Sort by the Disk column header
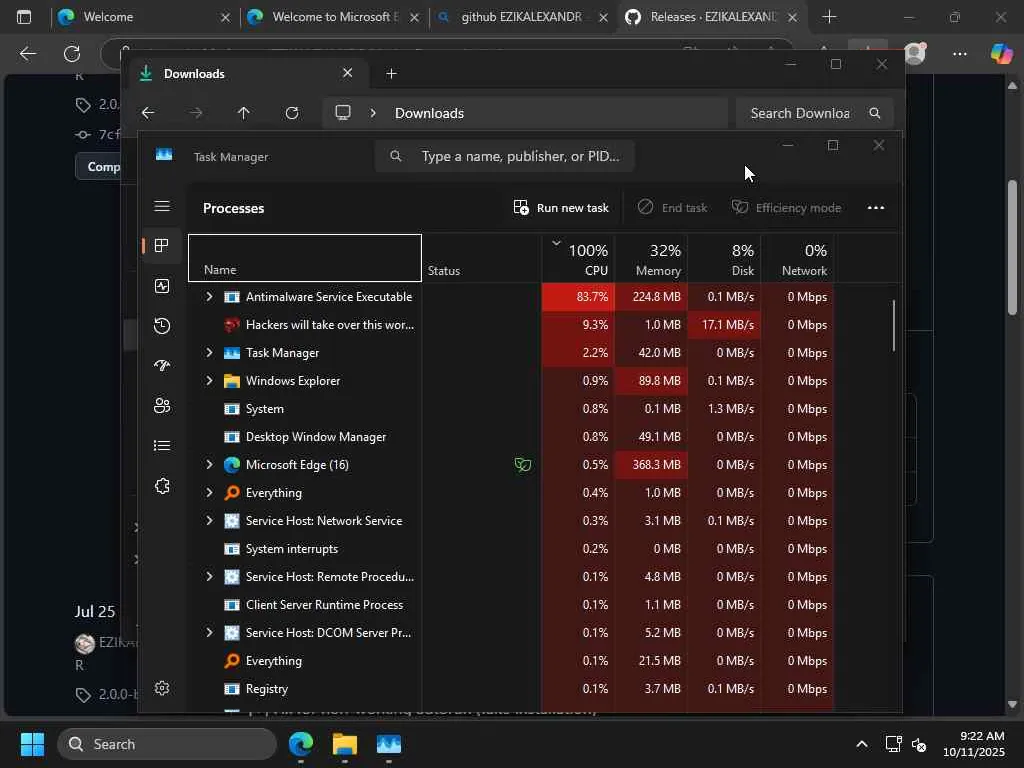Image resolution: width=1024 pixels, height=768 pixels. click(x=724, y=258)
